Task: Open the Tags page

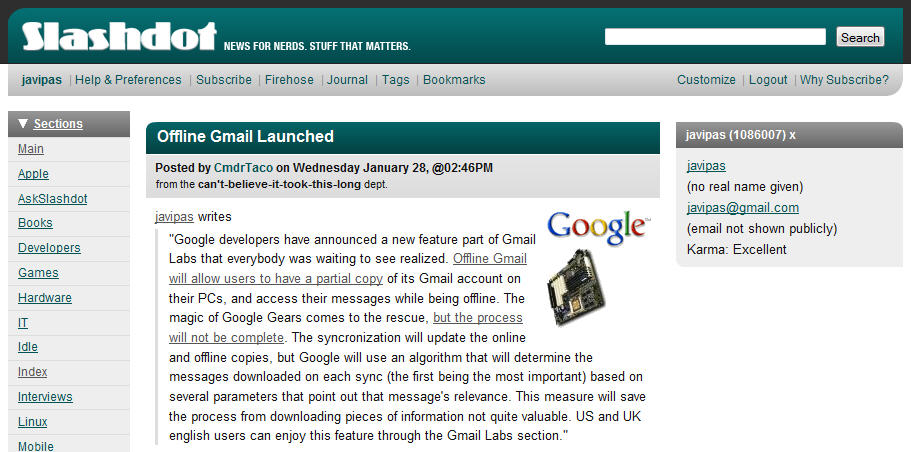Action: 396,80
